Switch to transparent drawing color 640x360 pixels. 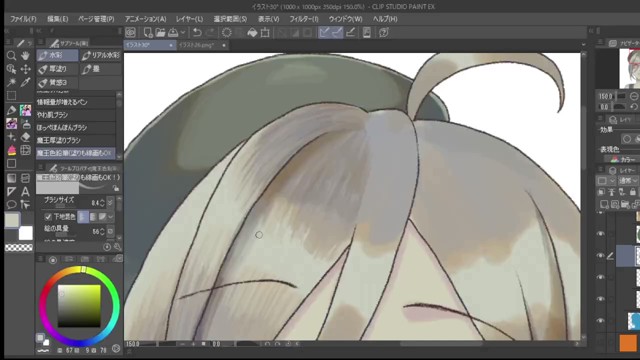click(19, 247)
